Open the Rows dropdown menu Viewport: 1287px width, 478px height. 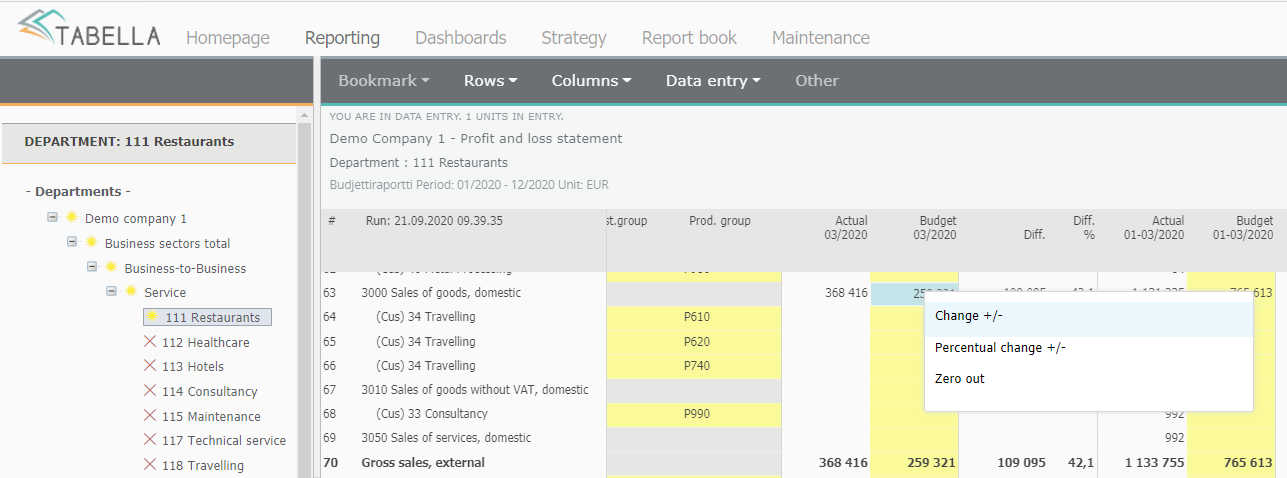[490, 81]
